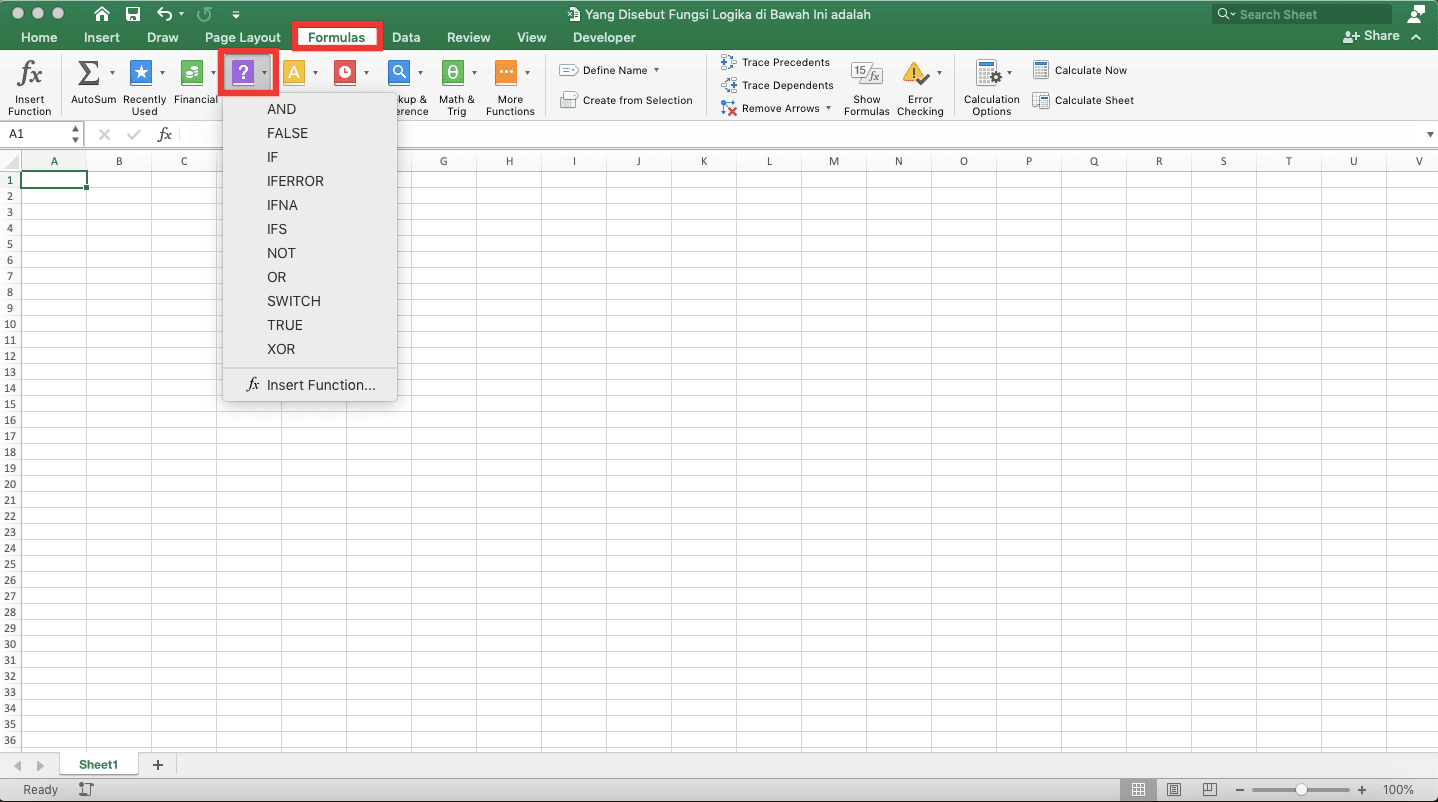Image resolution: width=1438 pixels, height=802 pixels.
Task: Expand the AutoSum dropdown arrow
Action: point(112,73)
